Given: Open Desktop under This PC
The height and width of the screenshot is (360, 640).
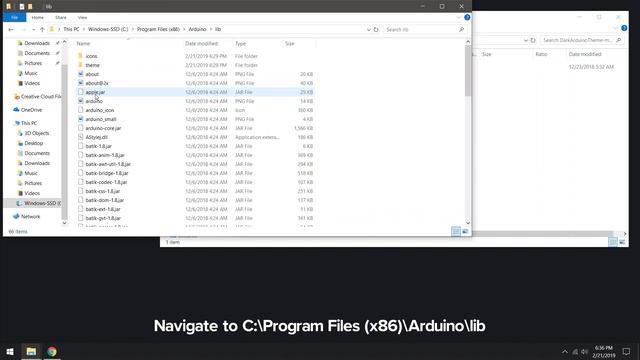Looking at the screenshot, I should click(x=33, y=143).
